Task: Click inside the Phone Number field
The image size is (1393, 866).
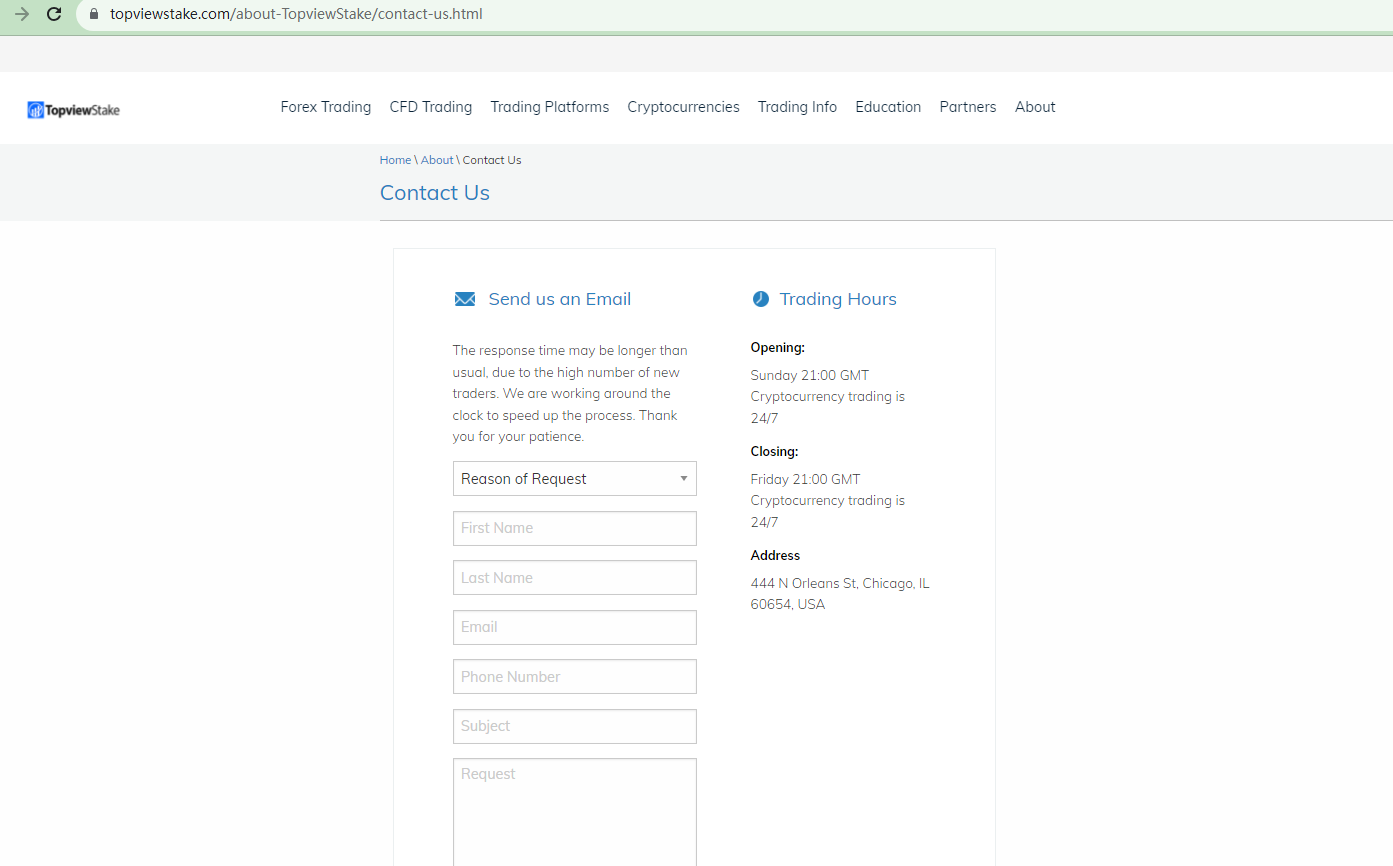Action: (574, 677)
